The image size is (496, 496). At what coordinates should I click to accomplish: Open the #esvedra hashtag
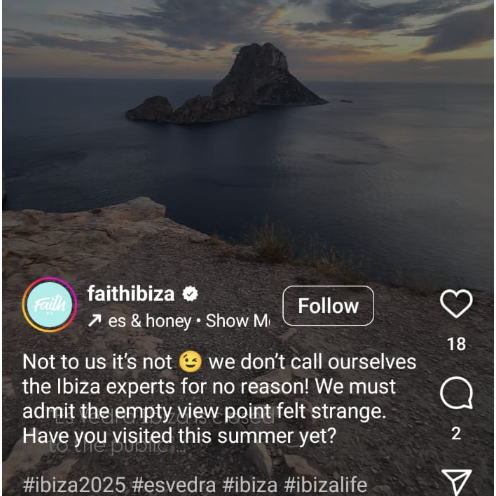(174, 485)
